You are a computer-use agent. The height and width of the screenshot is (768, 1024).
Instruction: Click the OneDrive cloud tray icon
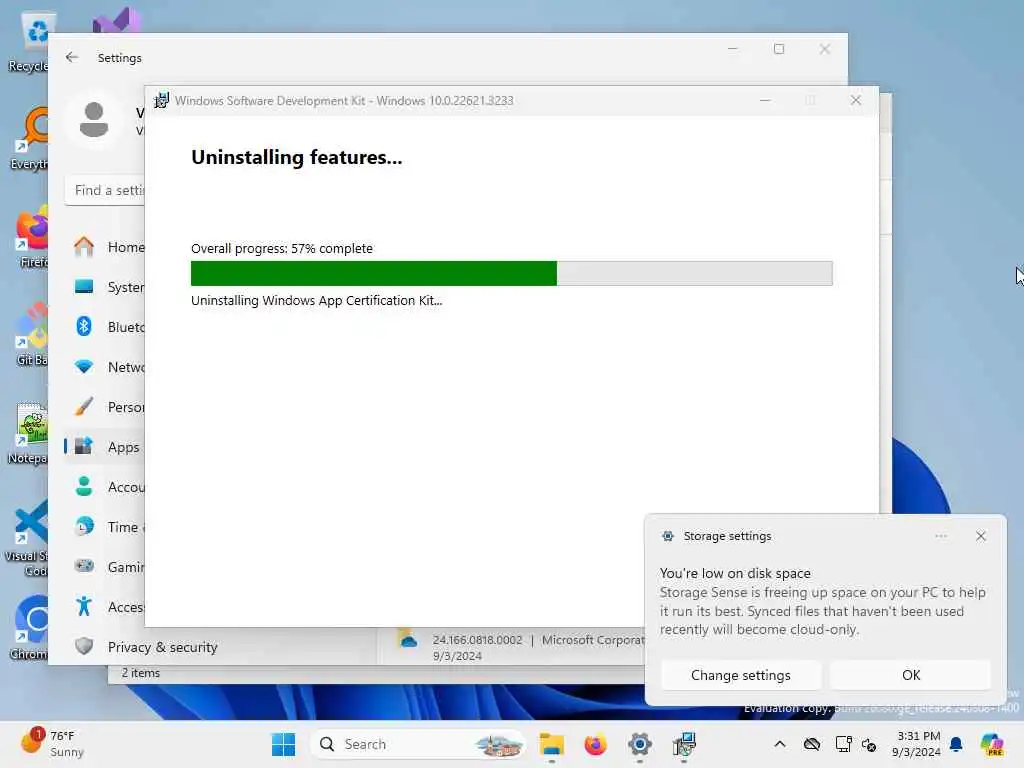tap(812, 744)
